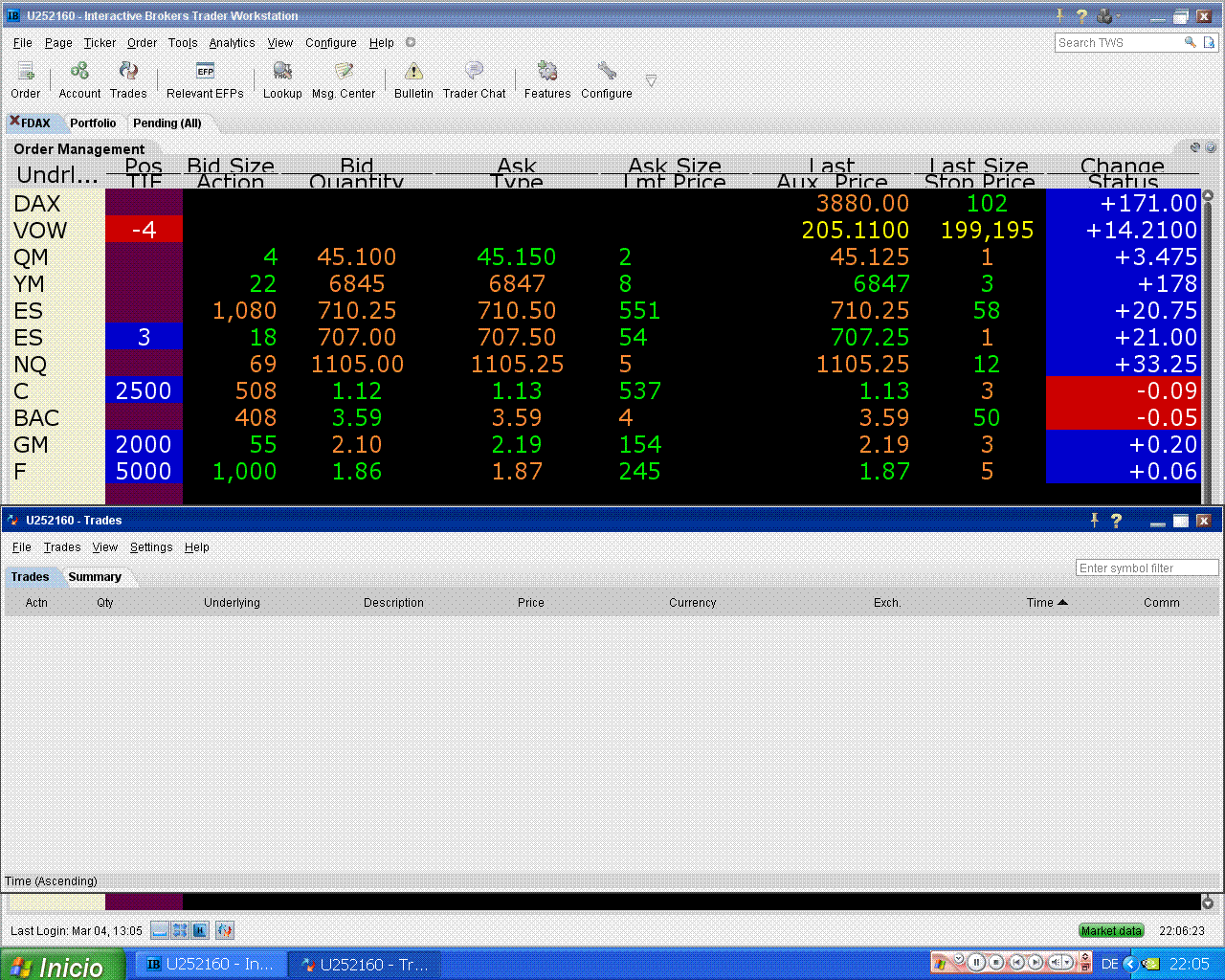The image size is (1225, 980).
Task: Open the Analytics menu
Action: click(x=232, y=43)
